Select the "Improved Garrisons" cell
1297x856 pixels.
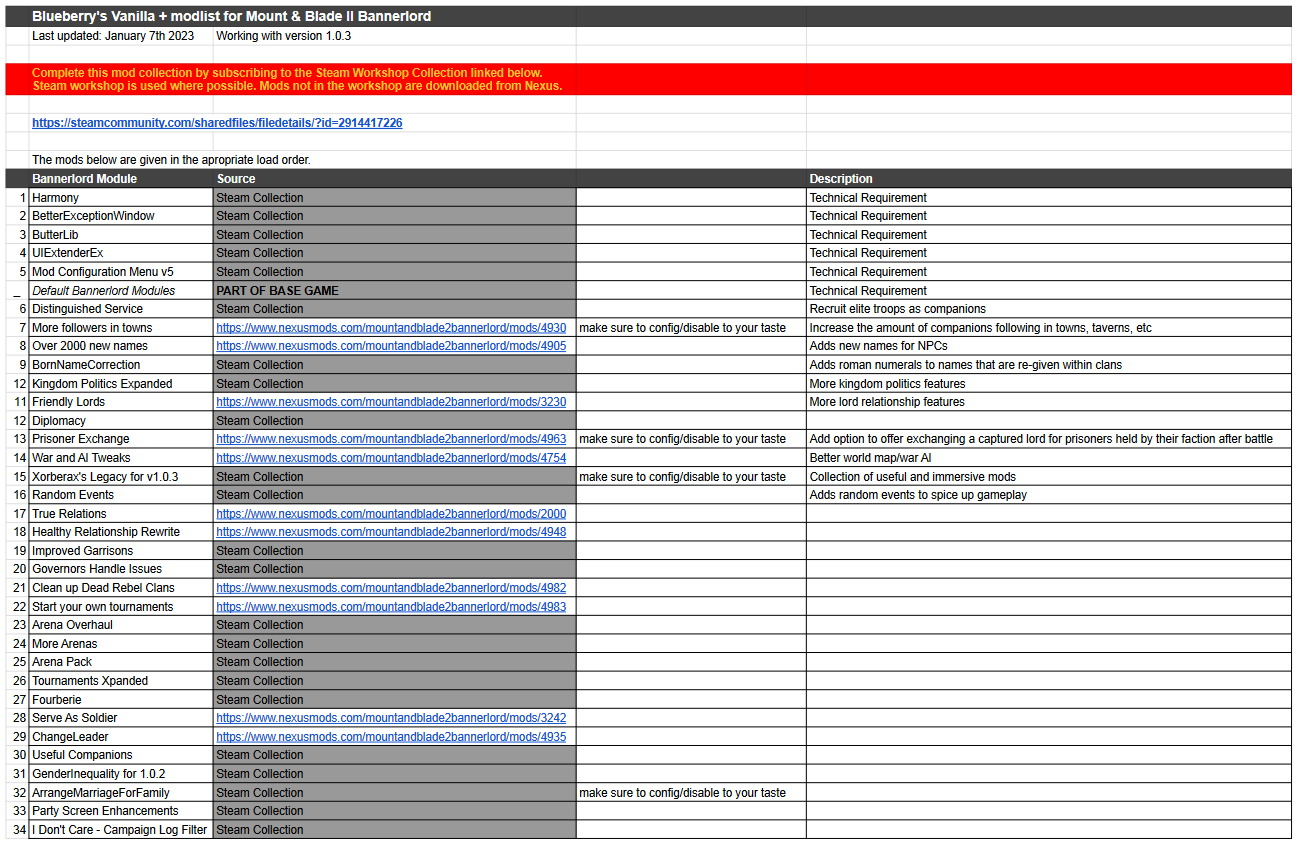[121, 551]
